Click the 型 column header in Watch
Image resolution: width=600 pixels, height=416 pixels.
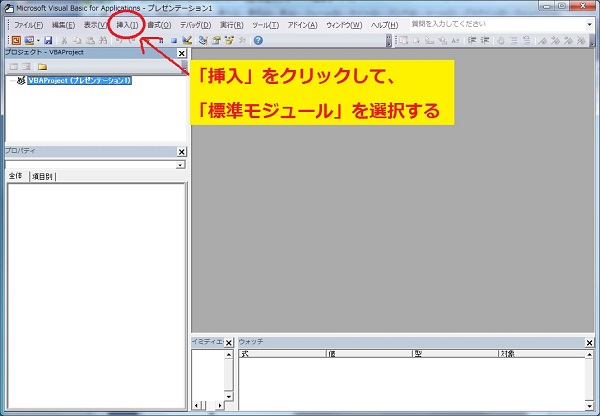coord(456,354)
